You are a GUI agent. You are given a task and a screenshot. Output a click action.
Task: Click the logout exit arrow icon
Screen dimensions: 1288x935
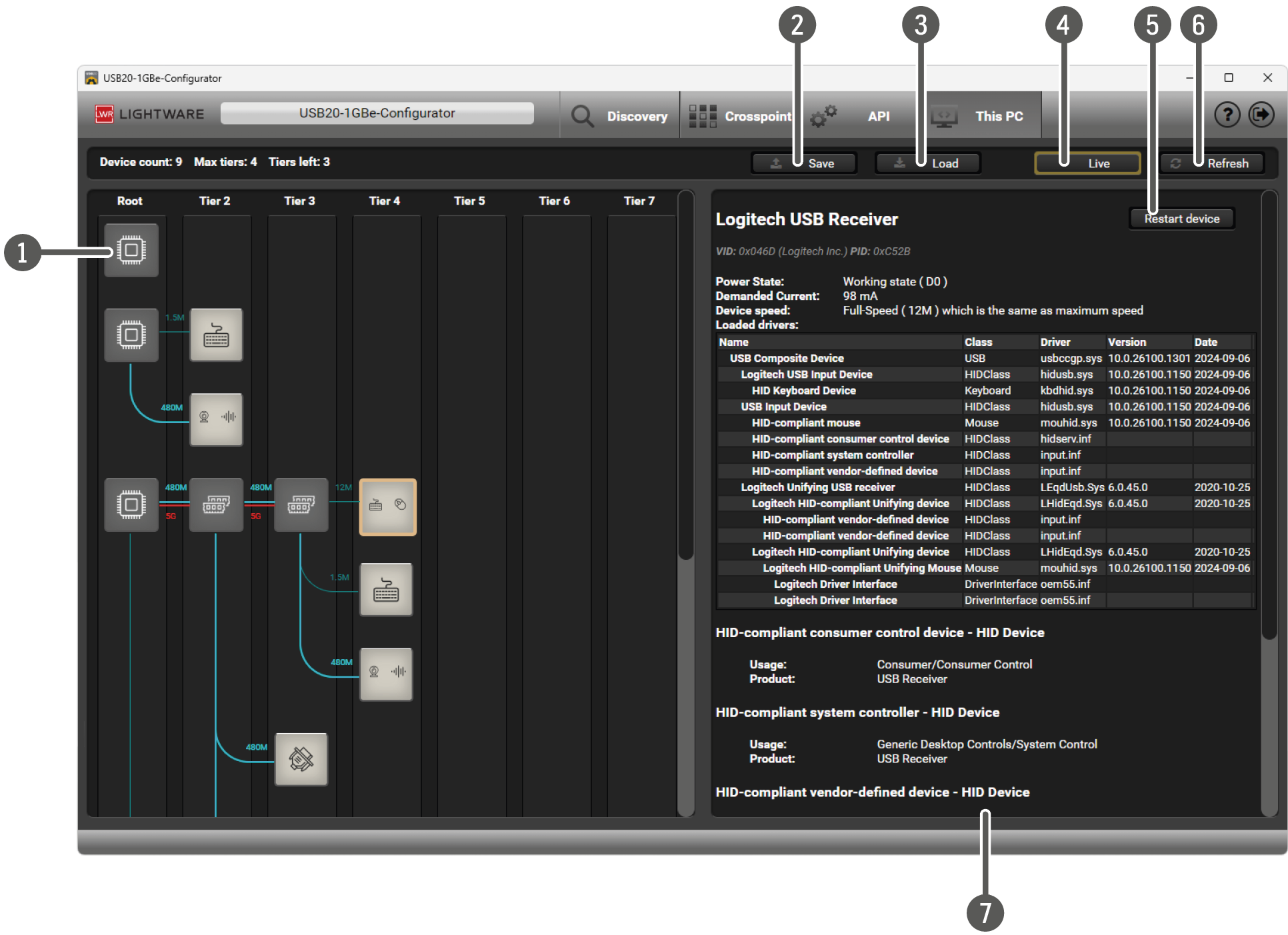(x=1261, y=115)
